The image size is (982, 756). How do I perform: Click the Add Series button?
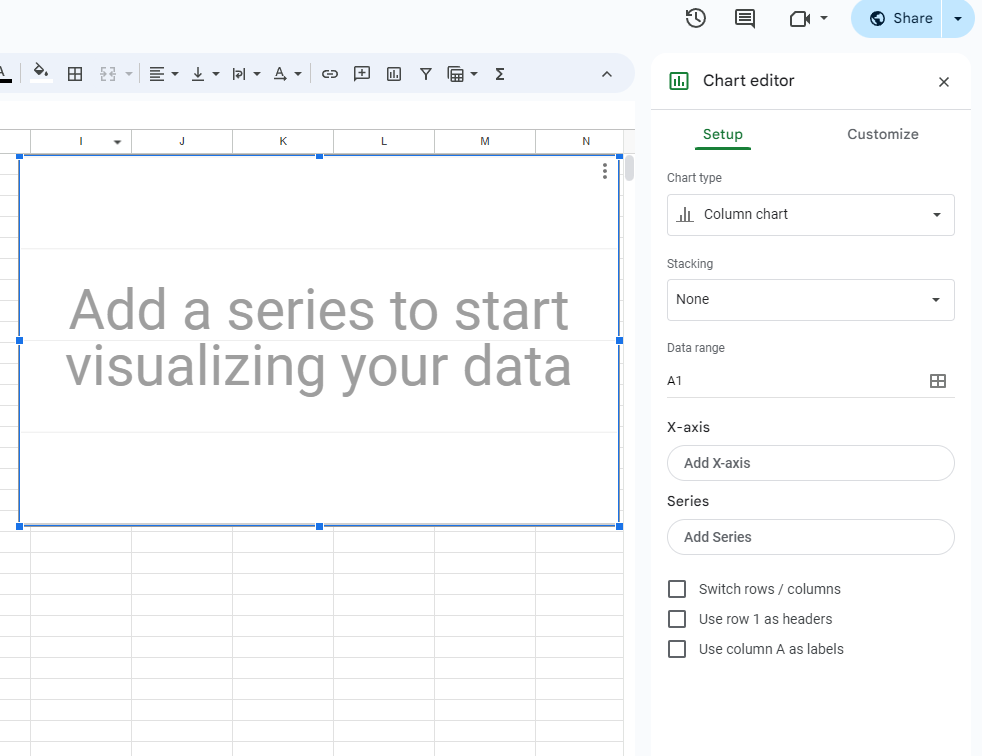pos(810,537)
